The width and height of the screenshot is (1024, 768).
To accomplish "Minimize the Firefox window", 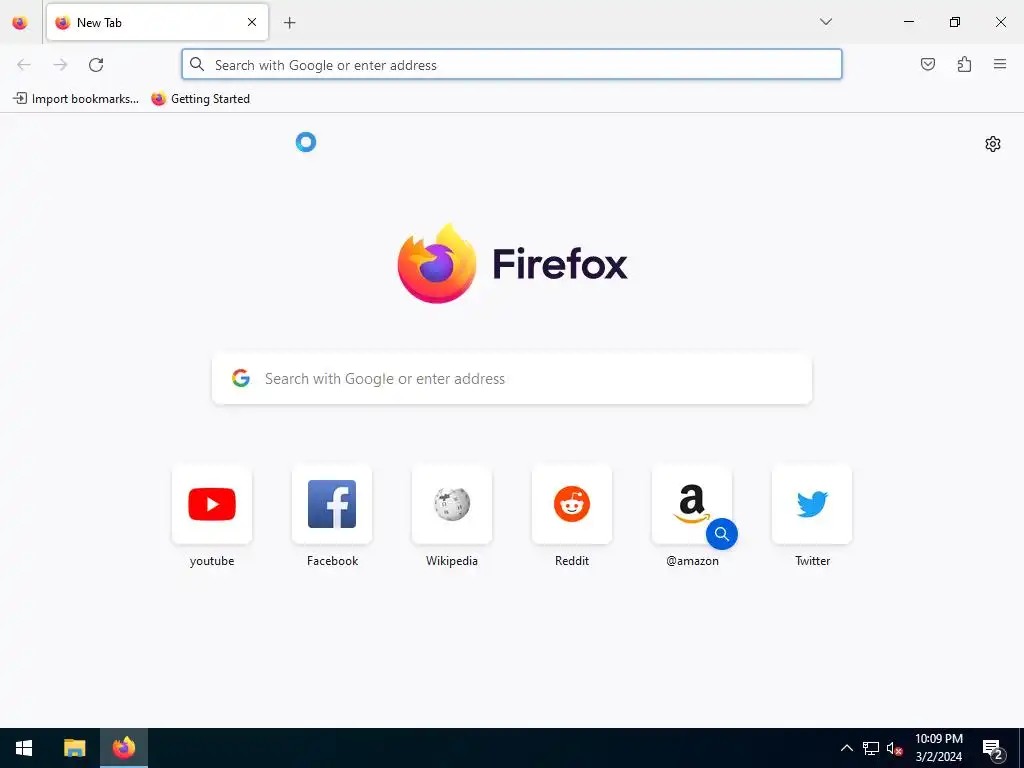I will (x=908, y=22).
